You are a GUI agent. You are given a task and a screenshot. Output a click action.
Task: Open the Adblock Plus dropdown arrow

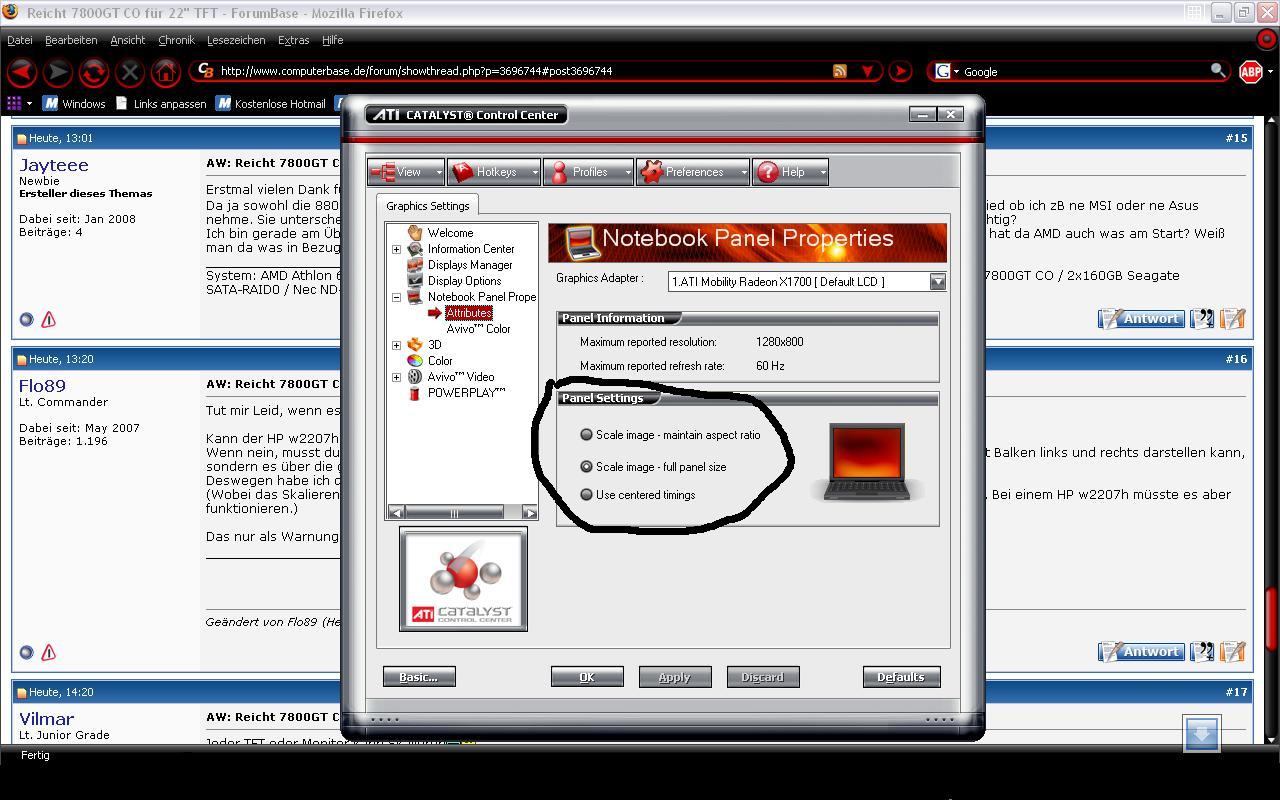[1270, 71]
